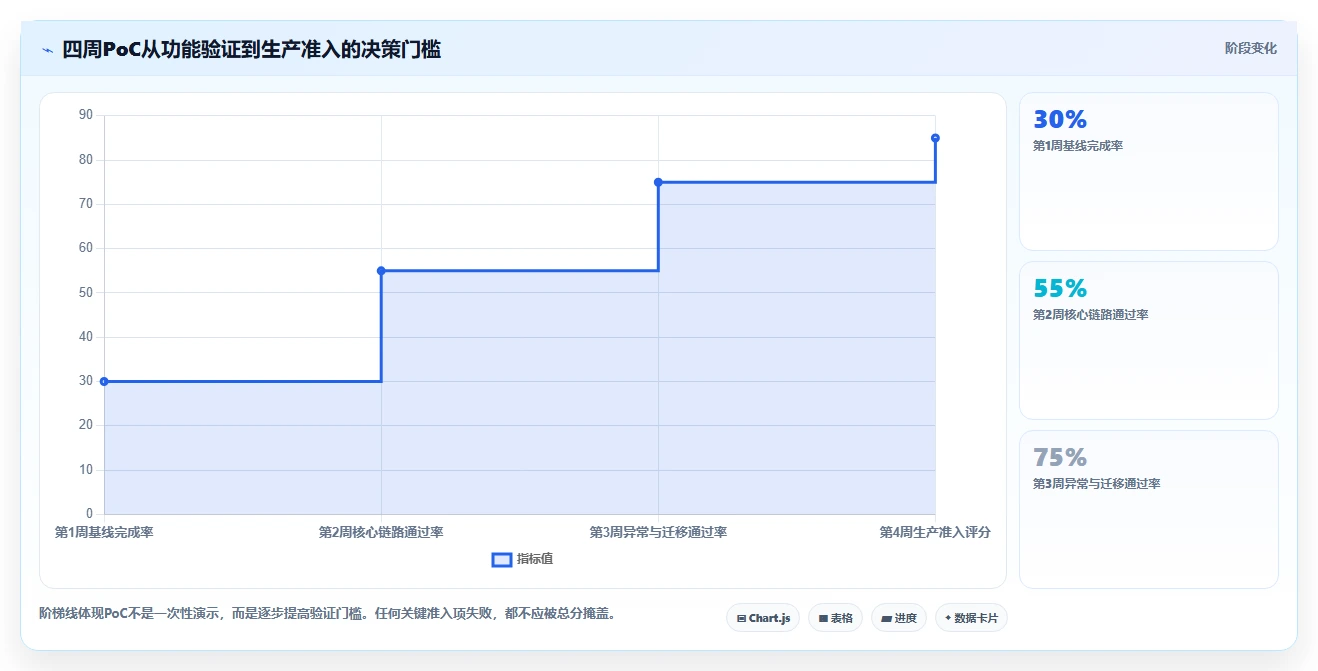The image size is (1318, 671).
Task: Click the footnote text starting 阶梯线体现PoC
Action: [327, 613]
